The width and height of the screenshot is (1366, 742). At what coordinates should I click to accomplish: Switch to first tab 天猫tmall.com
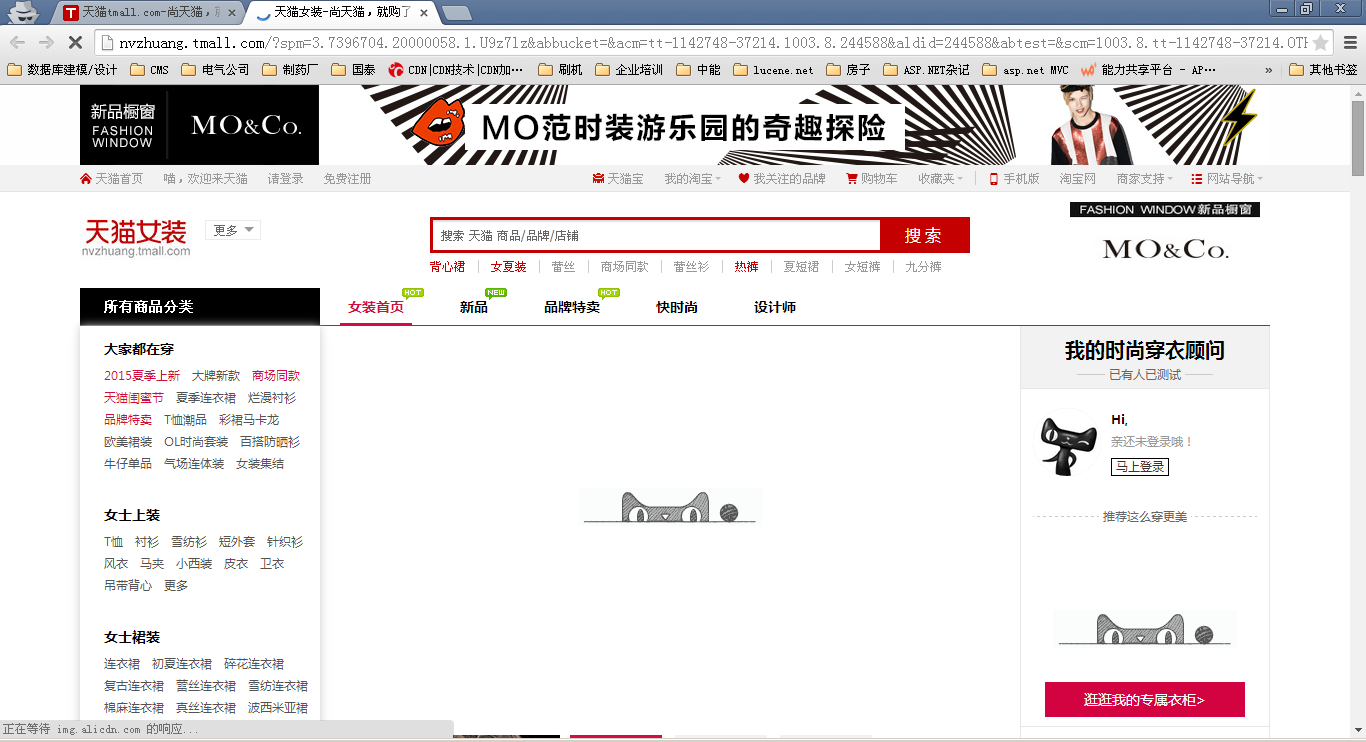point(150,13)
